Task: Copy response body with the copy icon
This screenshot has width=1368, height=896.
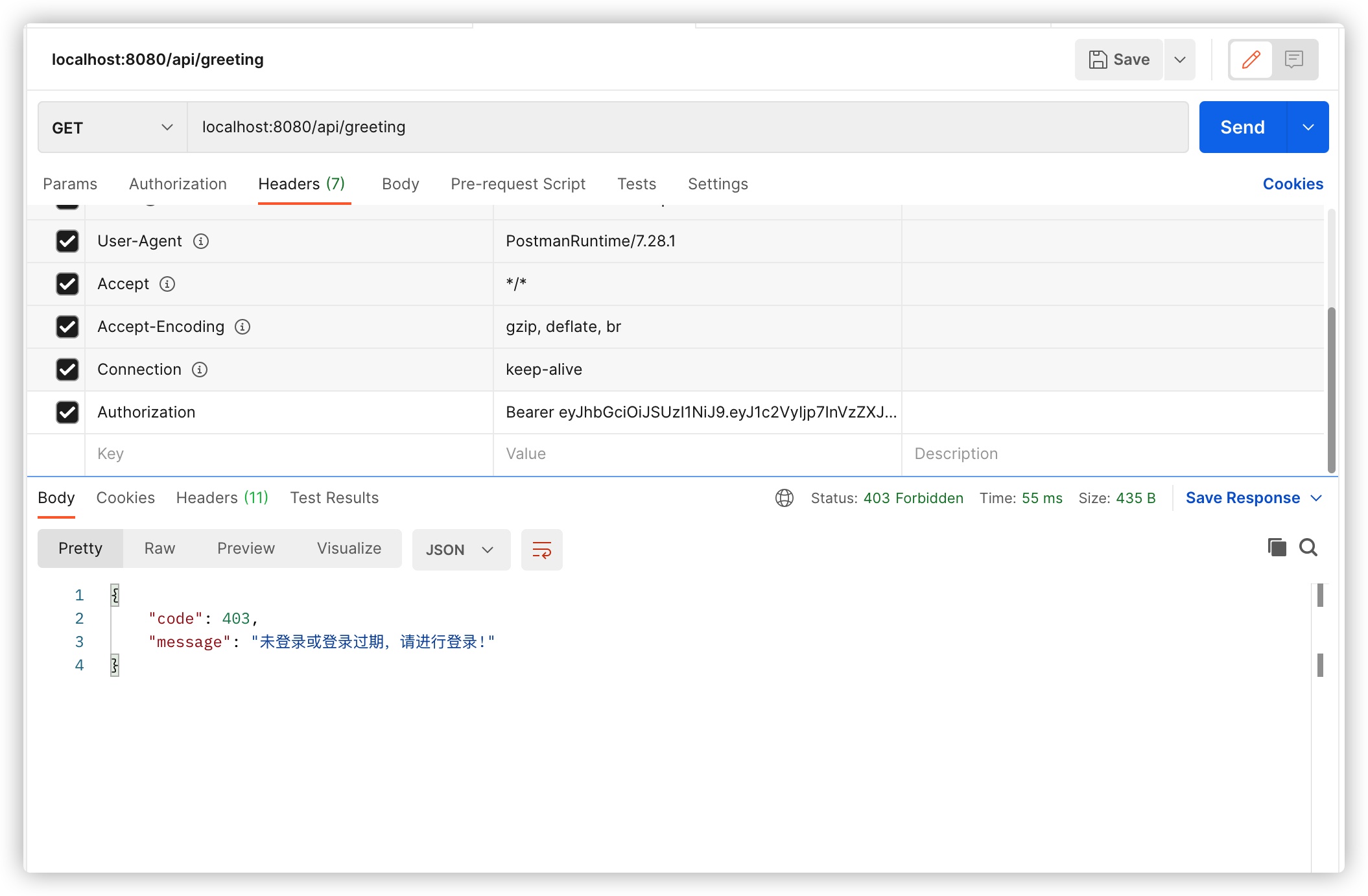Action: [x=1277, y=548]
